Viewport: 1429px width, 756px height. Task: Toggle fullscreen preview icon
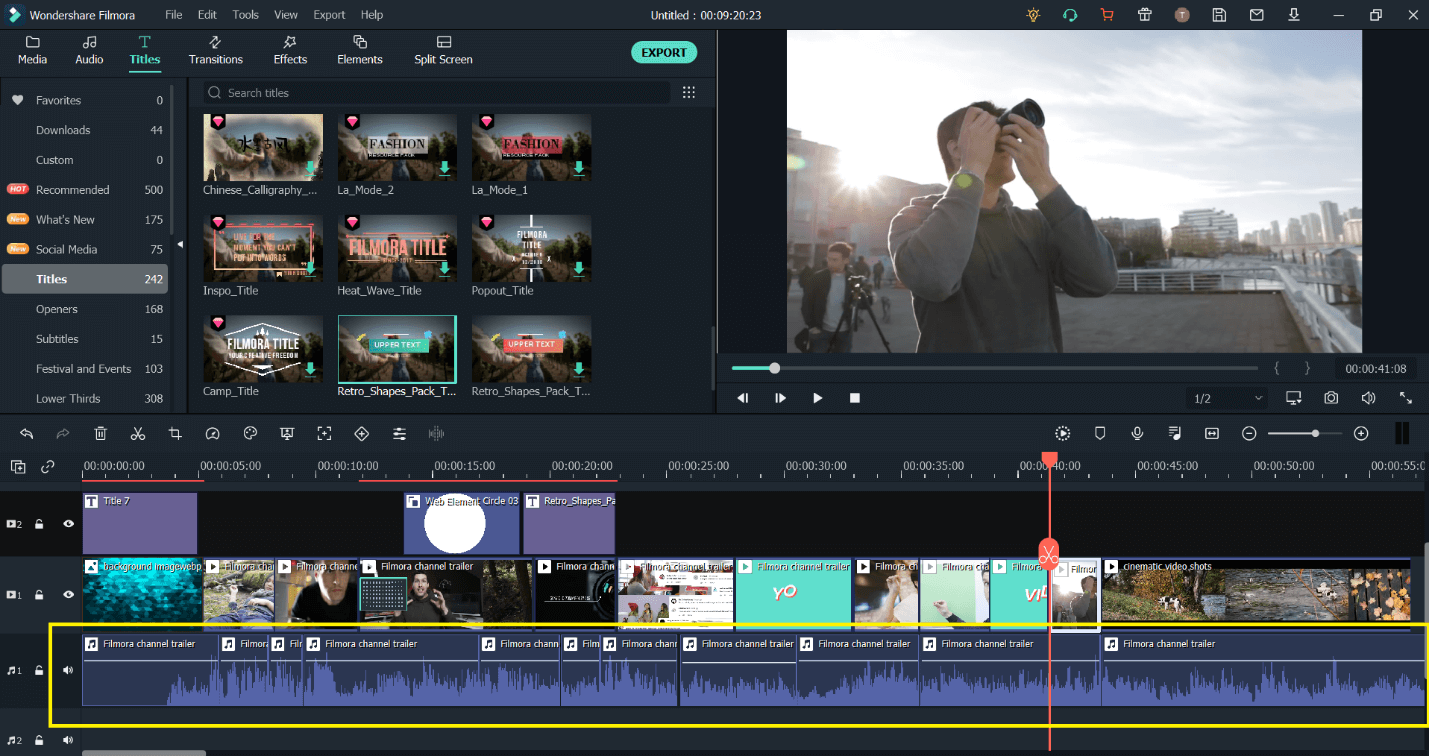(1406, 398)
